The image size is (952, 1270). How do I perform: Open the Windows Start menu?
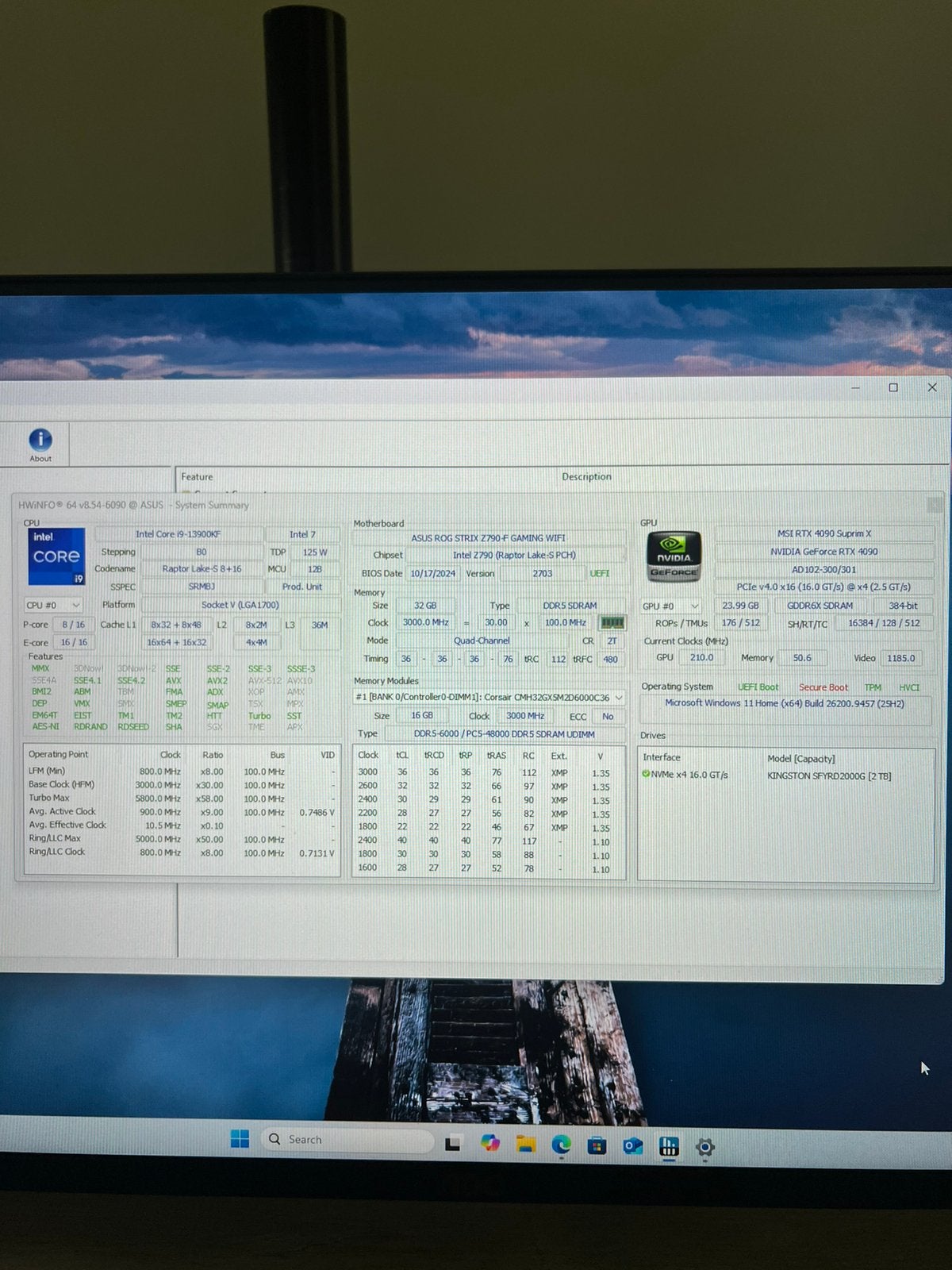click(240, 1139)
